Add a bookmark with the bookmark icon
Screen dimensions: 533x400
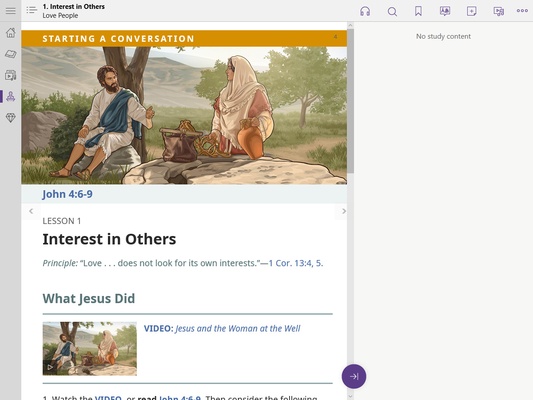pyautogui.click(x=418, y=11)
